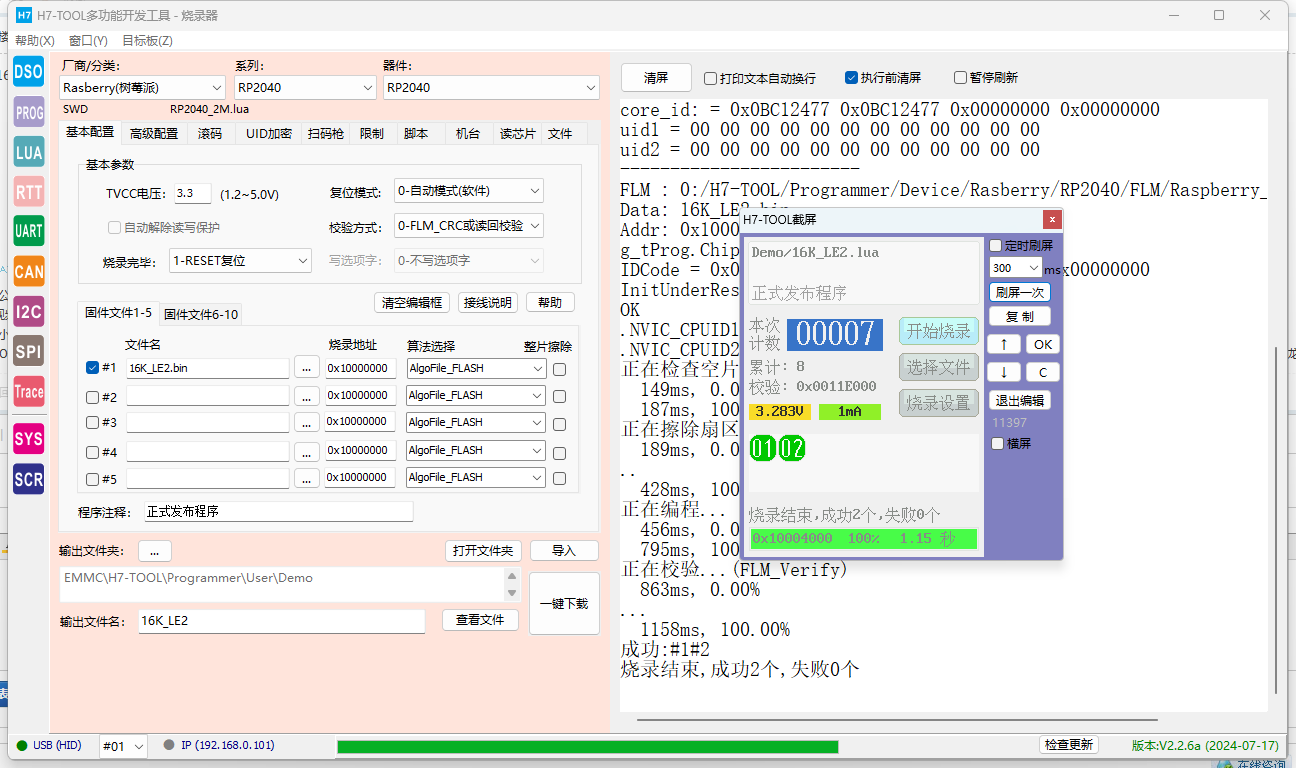Image resolution: width=1296 pixels, height=768 pixels.
Task: Open the LUA script tool
Action: tap(29, 152)
